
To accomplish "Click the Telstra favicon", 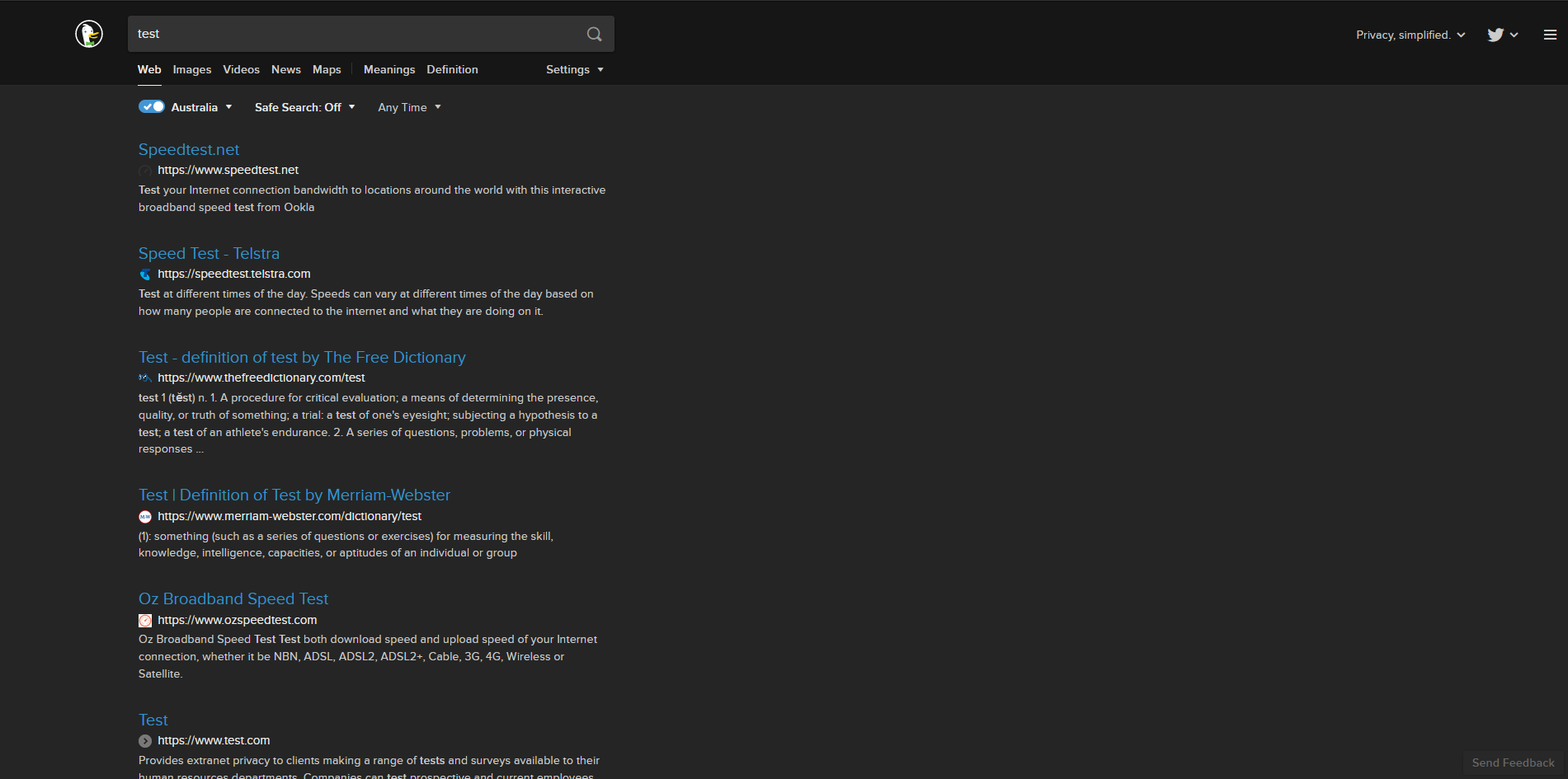I will [x=145, y=274].
